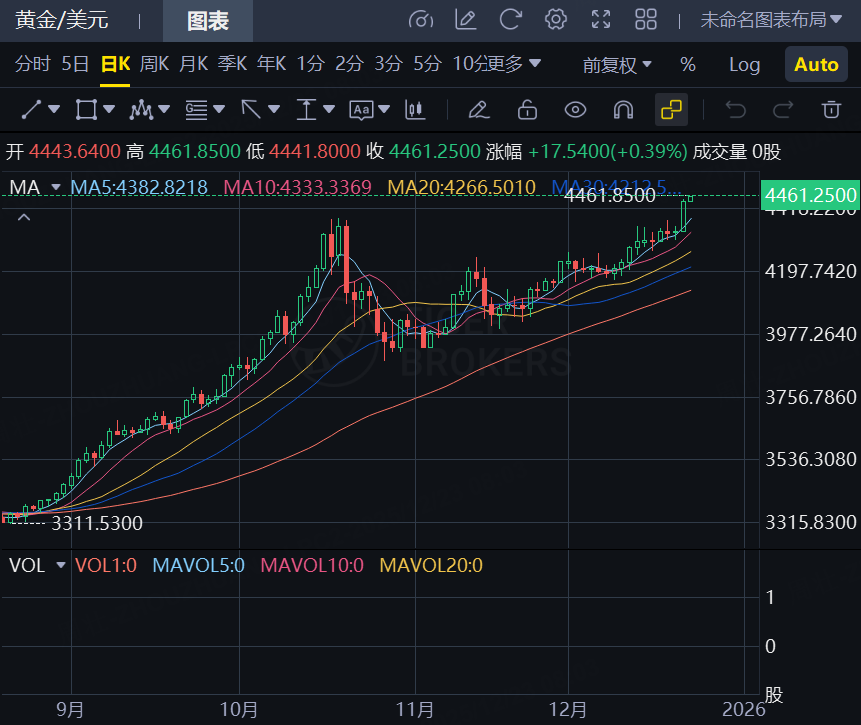The width and height of the screenshot is (861, 725).
Task: Select the trend line drawing tool
Action: [x=32, y=109]
